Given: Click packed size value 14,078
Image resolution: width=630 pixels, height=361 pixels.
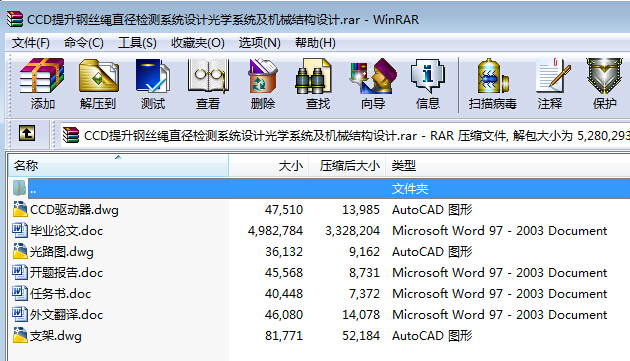Looking at the screenshot, I should [x=361, y=314].
